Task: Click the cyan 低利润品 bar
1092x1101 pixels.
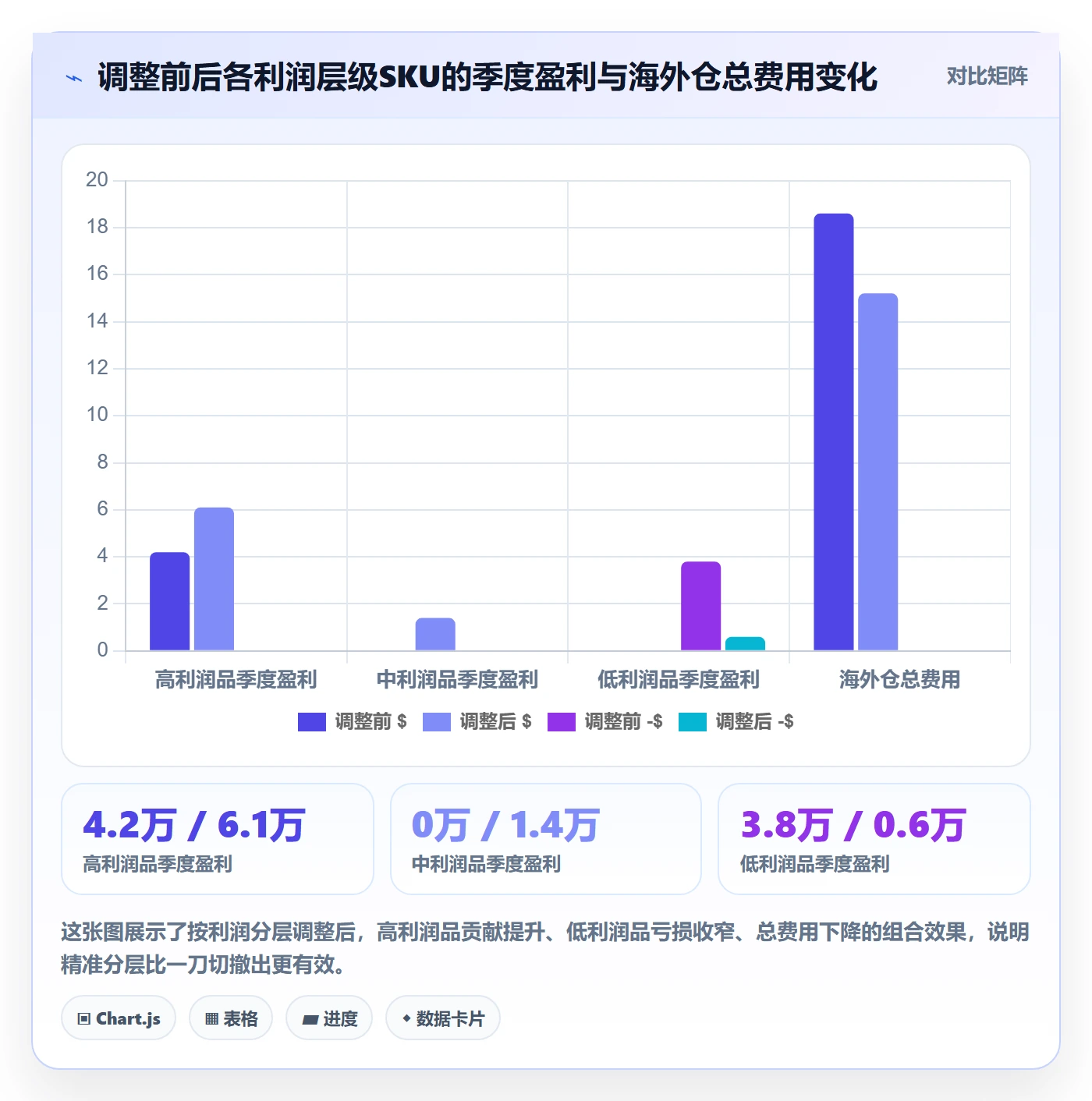Action: 745,643
